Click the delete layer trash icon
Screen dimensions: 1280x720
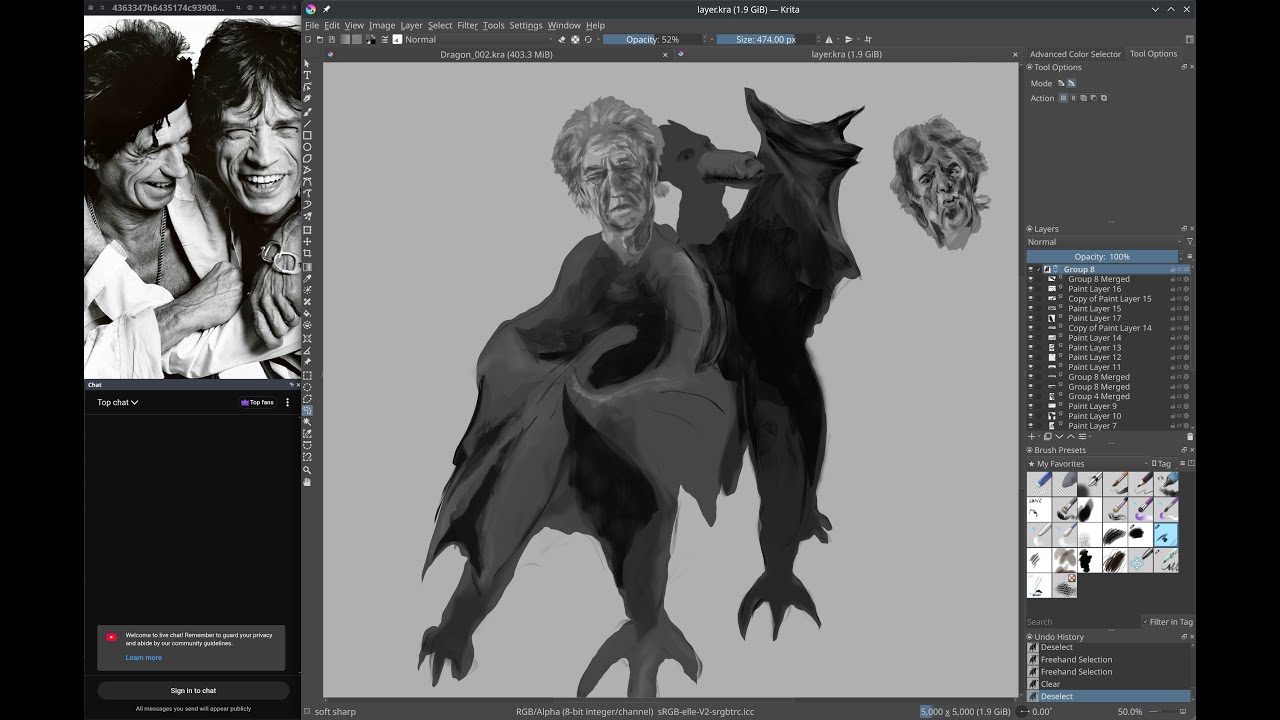[x=1189, y=437]
